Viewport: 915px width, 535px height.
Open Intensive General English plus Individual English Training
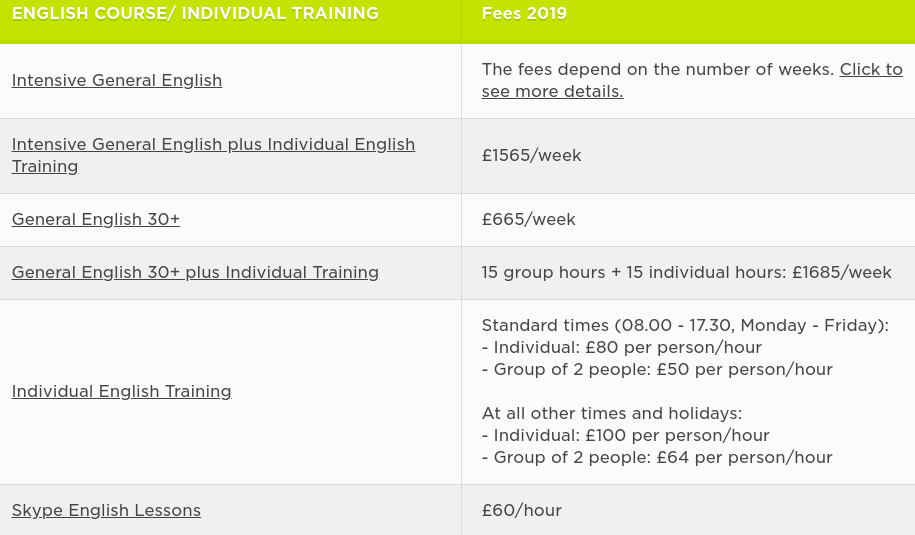tap(213, 145)
